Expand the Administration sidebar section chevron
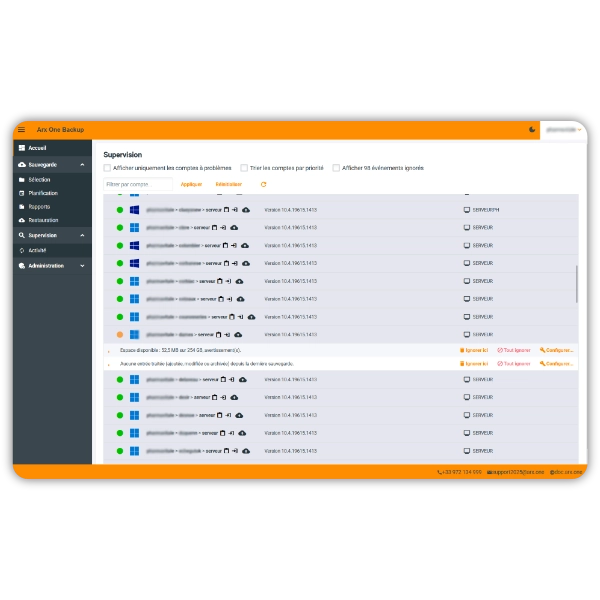 coord(82,266)
